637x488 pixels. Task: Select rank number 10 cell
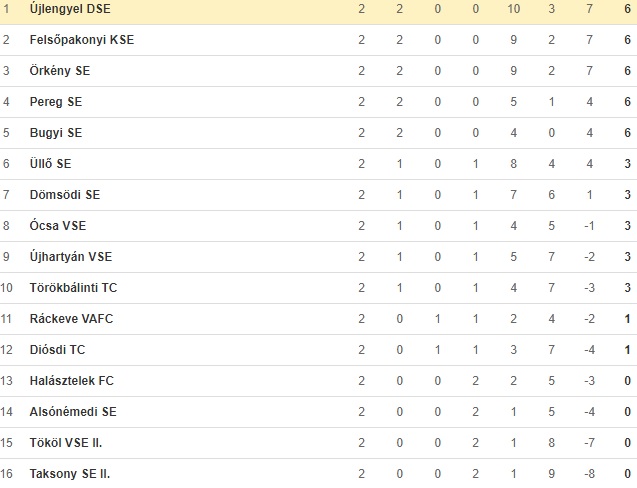click(6, 288)
